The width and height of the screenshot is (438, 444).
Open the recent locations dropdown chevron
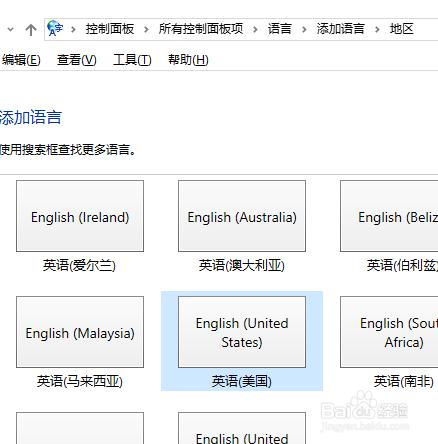pyautogui.click(x=11, y=29)
